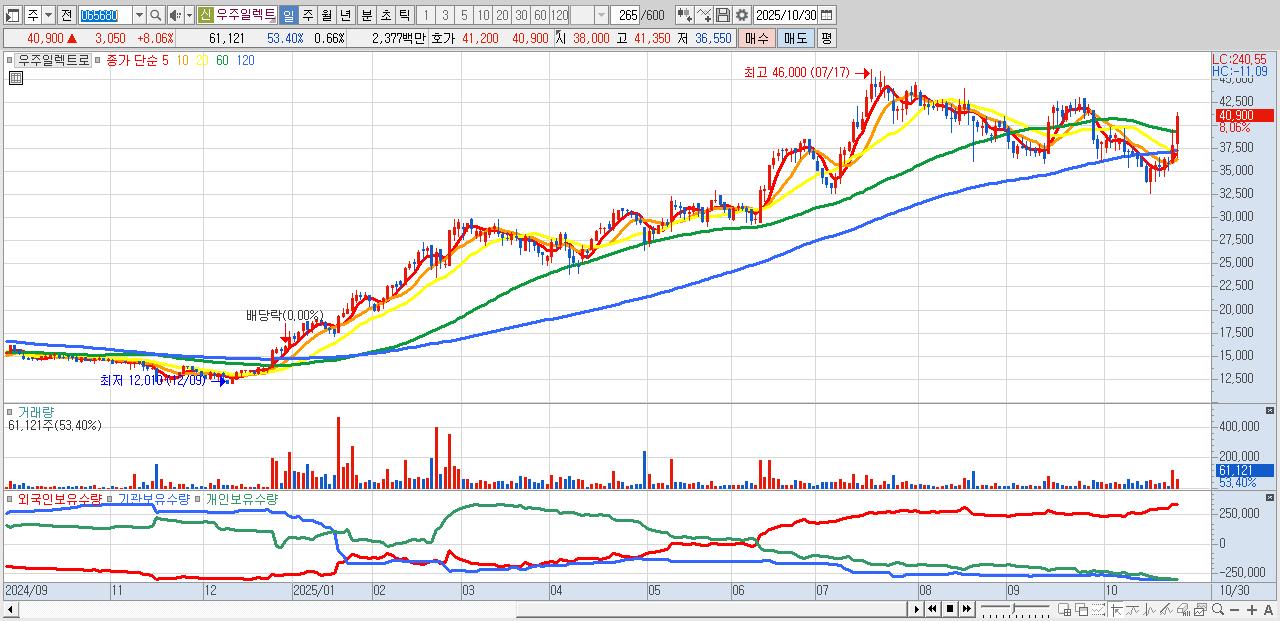
Task: Select the 주 weekly period tab
Action: [x=307, y=15]
